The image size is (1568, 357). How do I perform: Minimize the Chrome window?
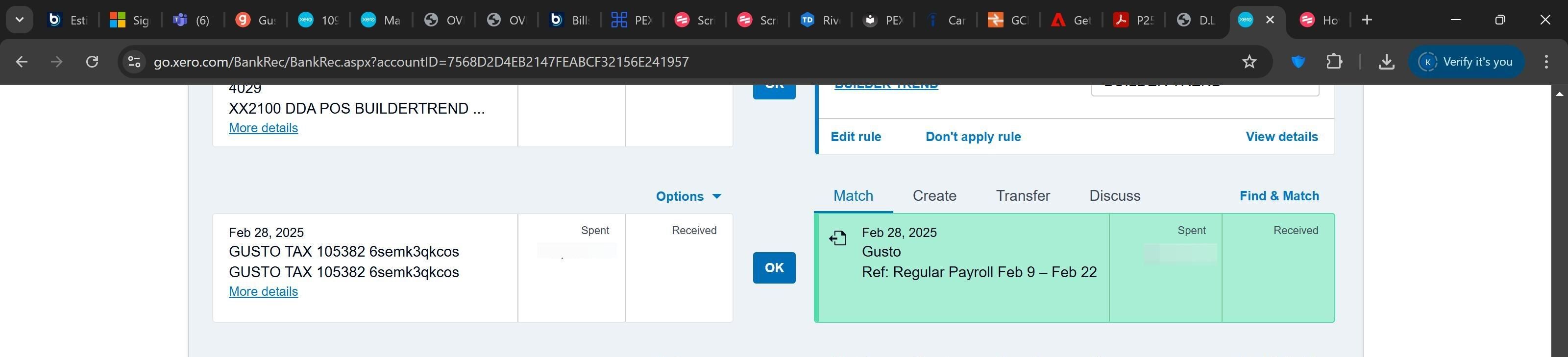pos(1455,20)
